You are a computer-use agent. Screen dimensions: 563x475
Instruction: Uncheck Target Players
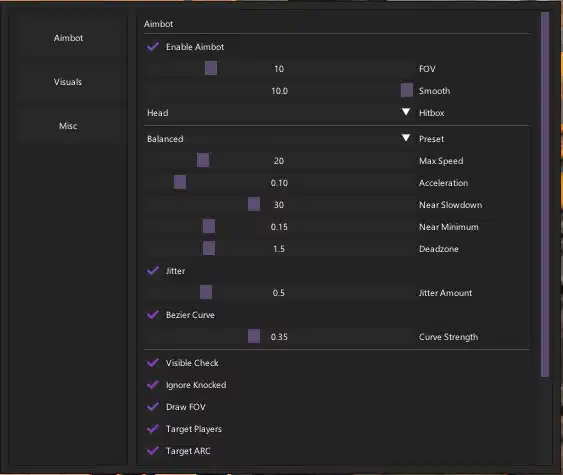153,429
